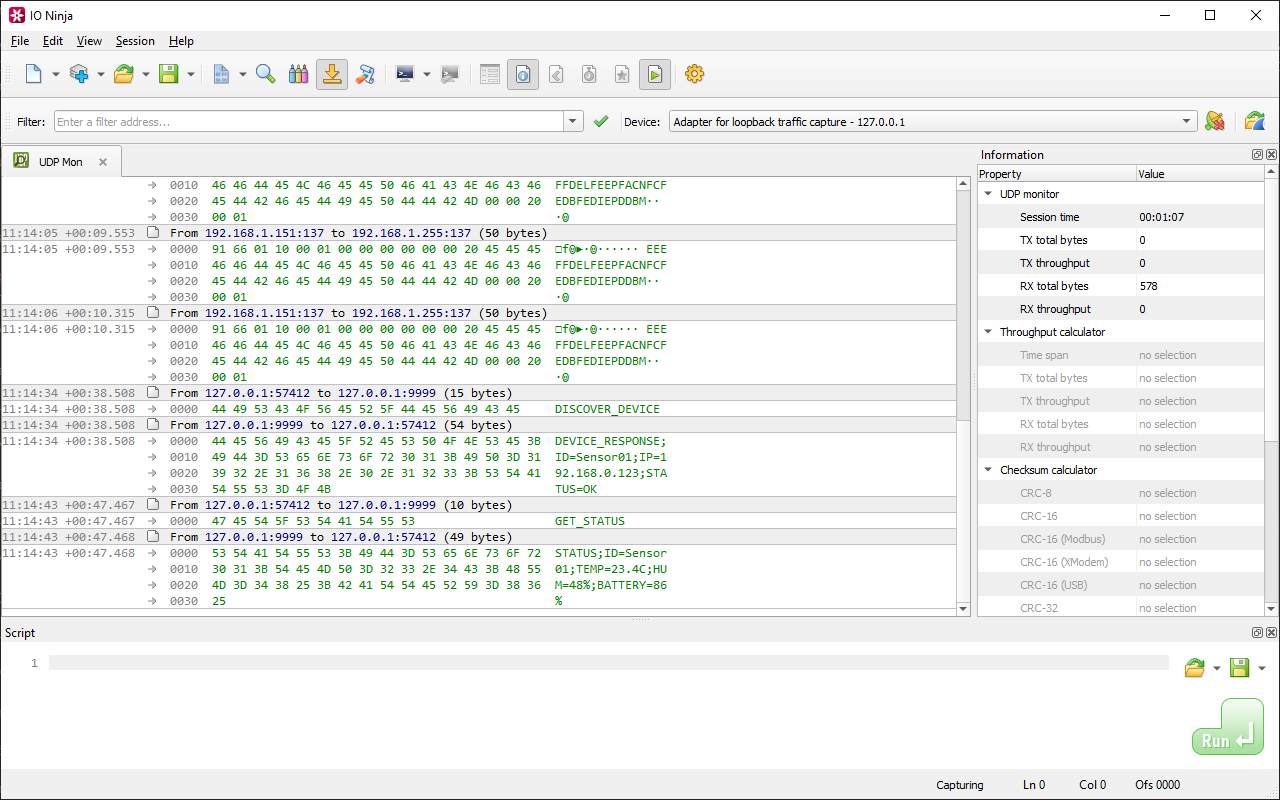Image resolution: width=1280 pixels, height=800 pixels.
Task: Click the add layer plugin icon with blue plus
Action: [x=79, y=74]
